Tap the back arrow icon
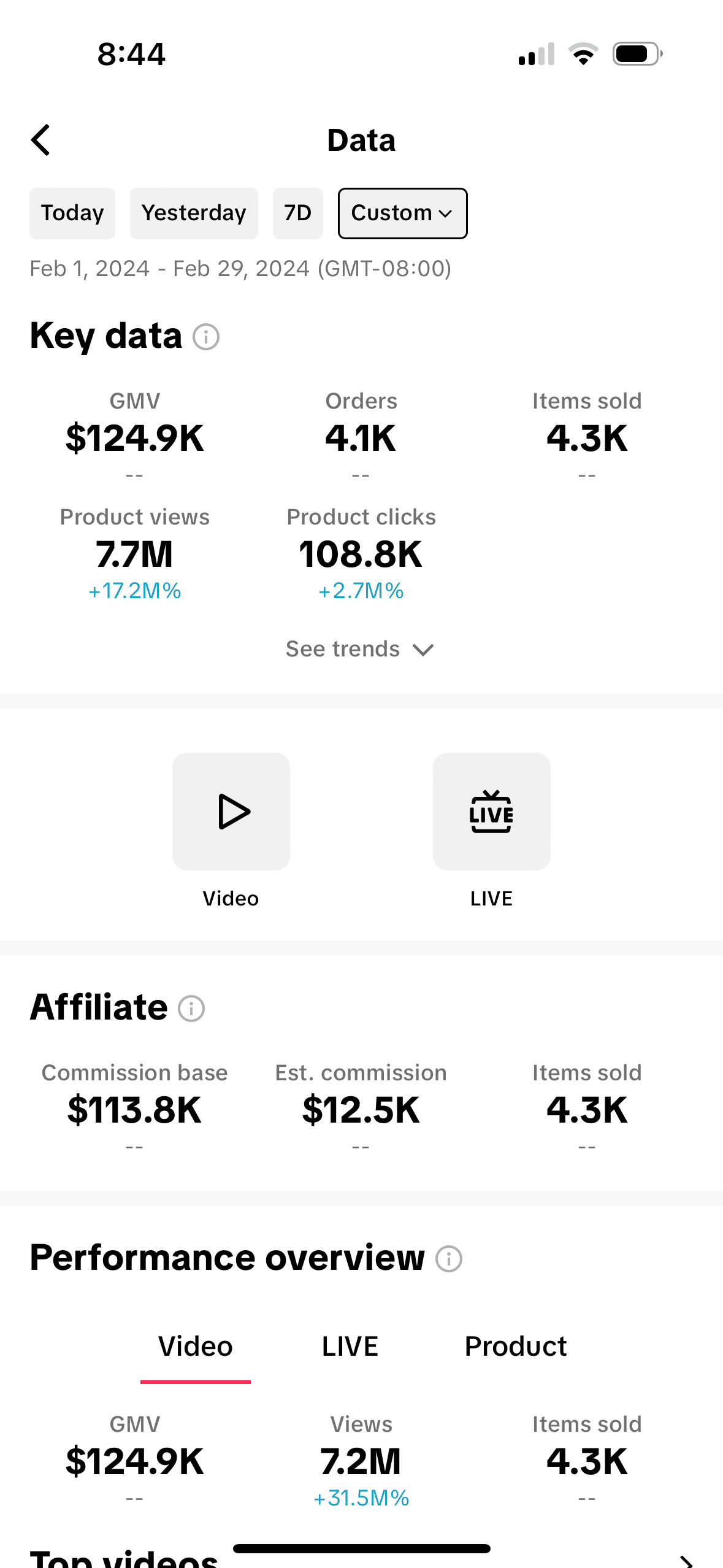Viewport: 723px width, 1568px height. [x=41, y=140]
